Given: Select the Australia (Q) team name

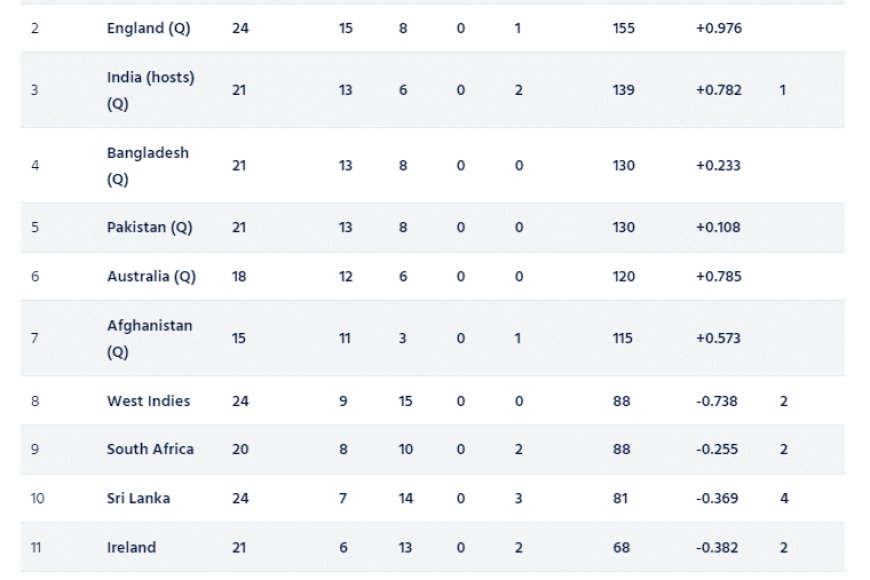Looking at the screenshot, I should pos(151,276).
